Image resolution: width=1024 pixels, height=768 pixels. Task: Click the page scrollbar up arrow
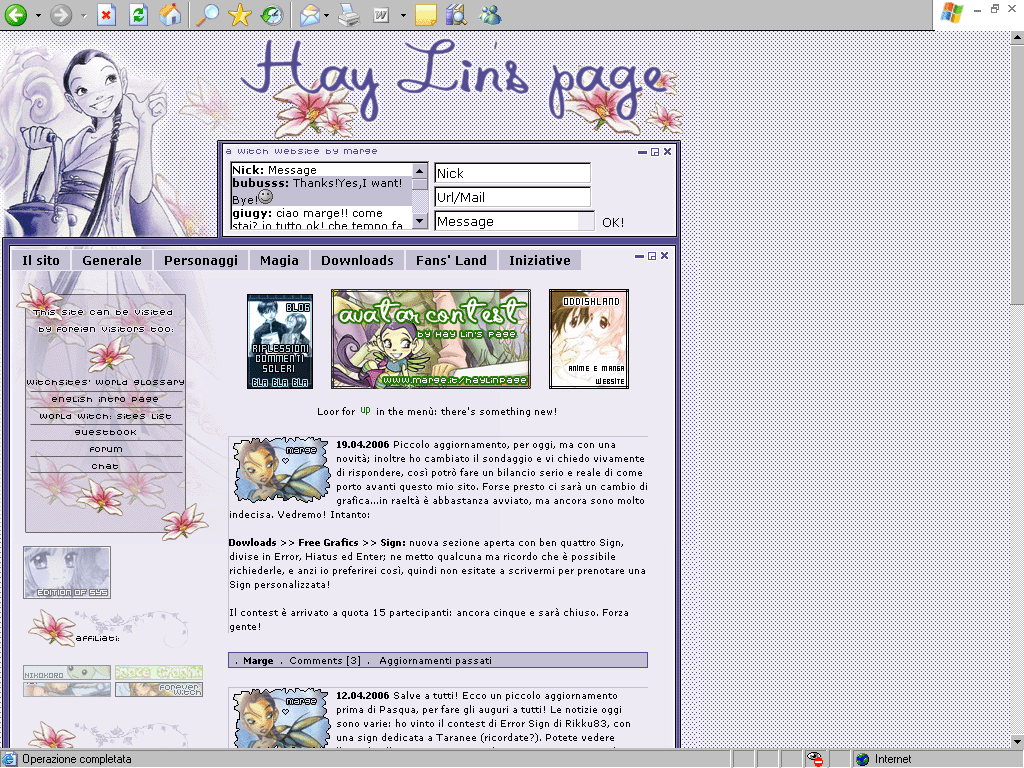(x=1017, y=38)
